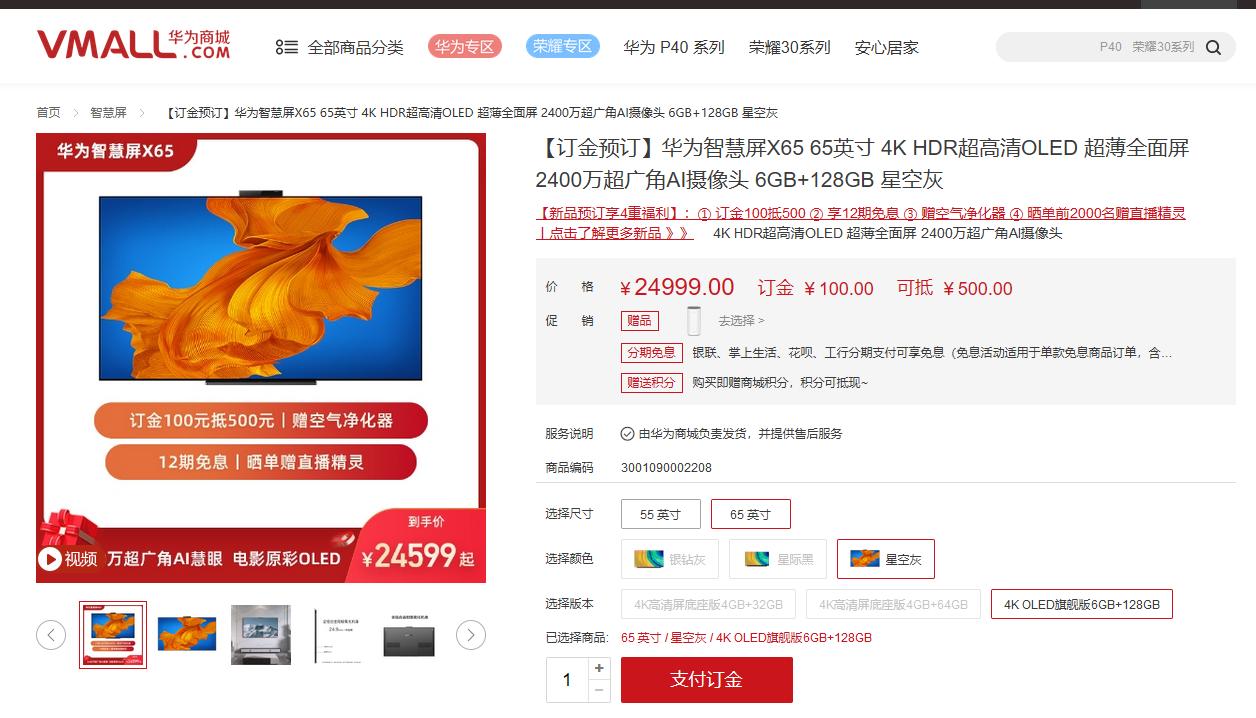
Task: Select the 65 英寸 size option
Action: click(x=751, y=514)
